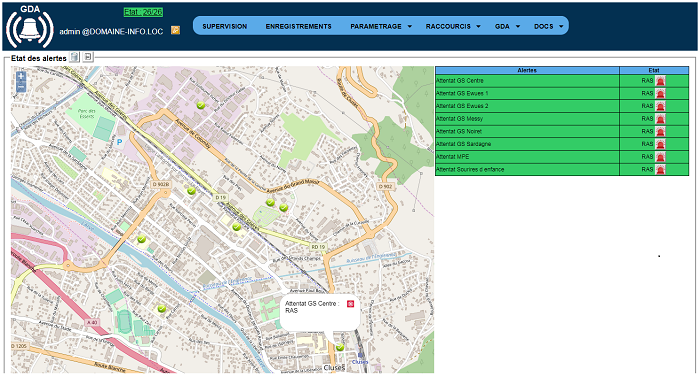Click green marker nearest the stadium fields

(162, 308)
